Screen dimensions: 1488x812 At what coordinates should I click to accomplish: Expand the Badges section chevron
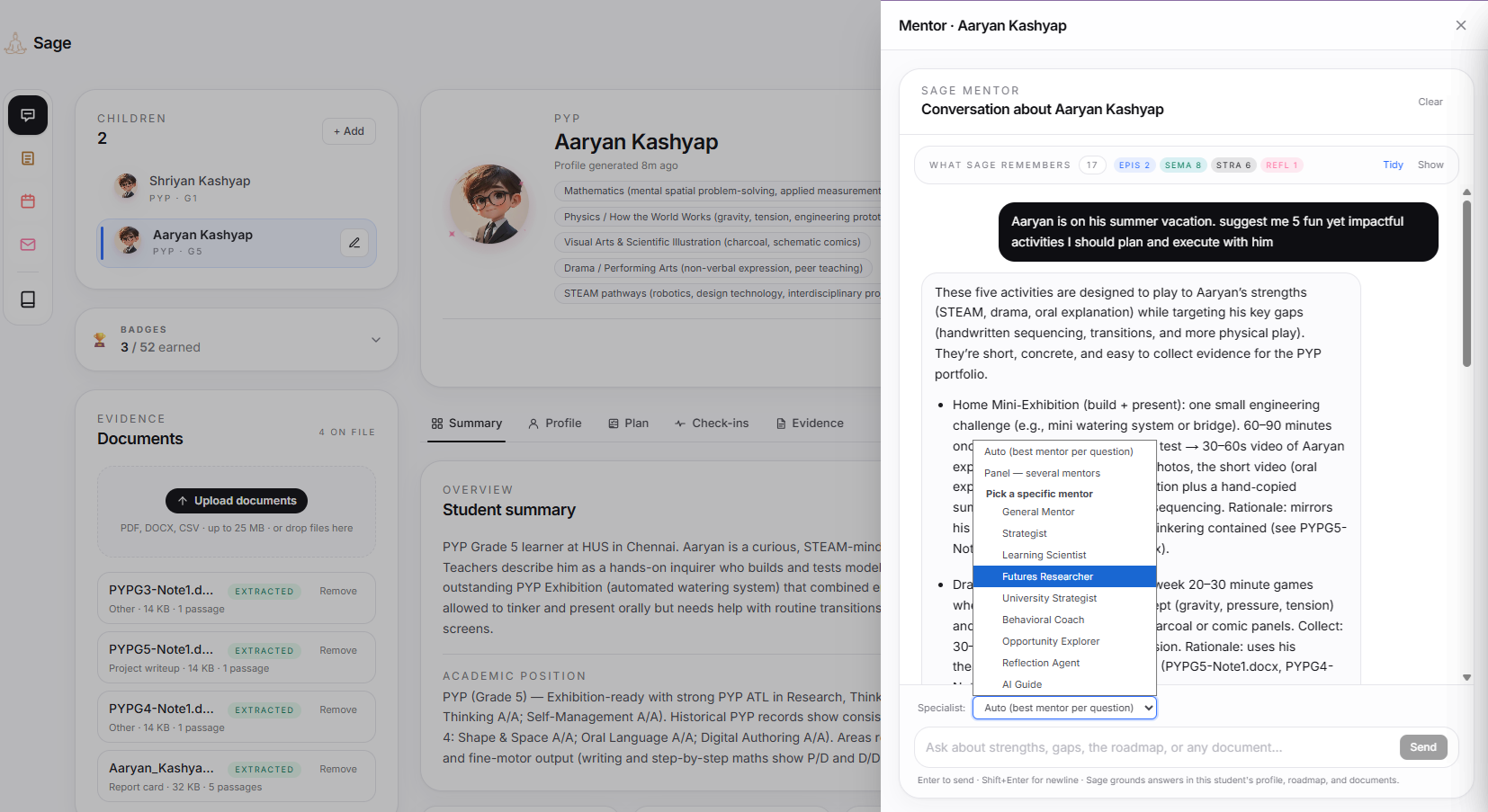376,340
